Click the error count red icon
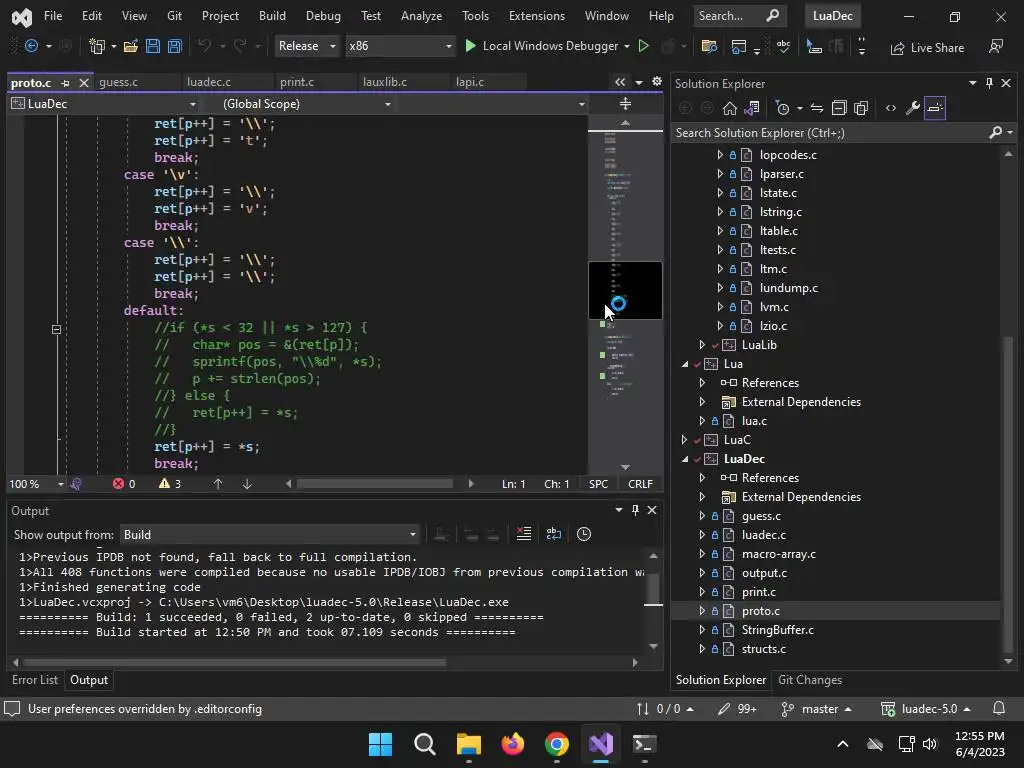 coord(118,484)
